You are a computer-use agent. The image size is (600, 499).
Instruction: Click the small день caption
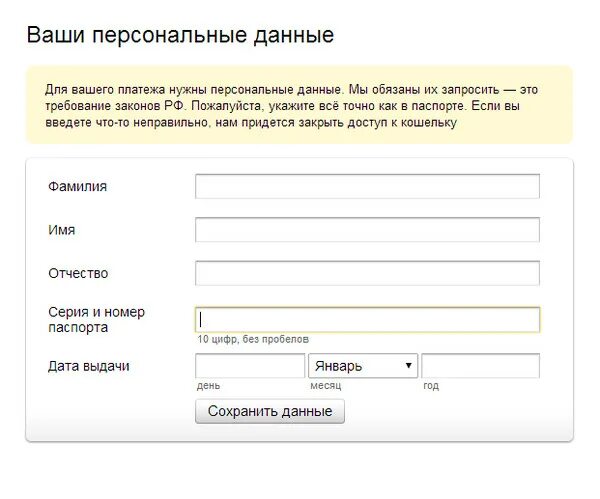(209, 386)
